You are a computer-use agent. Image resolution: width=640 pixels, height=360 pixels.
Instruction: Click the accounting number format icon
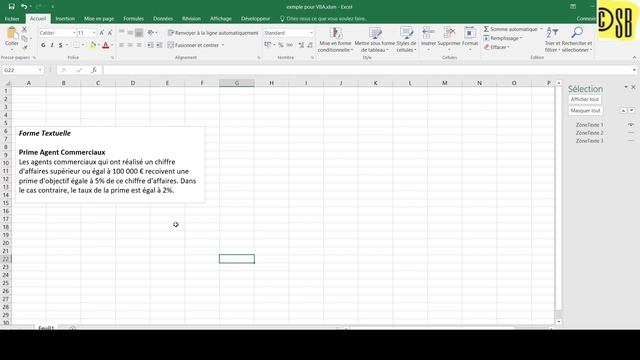pos(268,45)
